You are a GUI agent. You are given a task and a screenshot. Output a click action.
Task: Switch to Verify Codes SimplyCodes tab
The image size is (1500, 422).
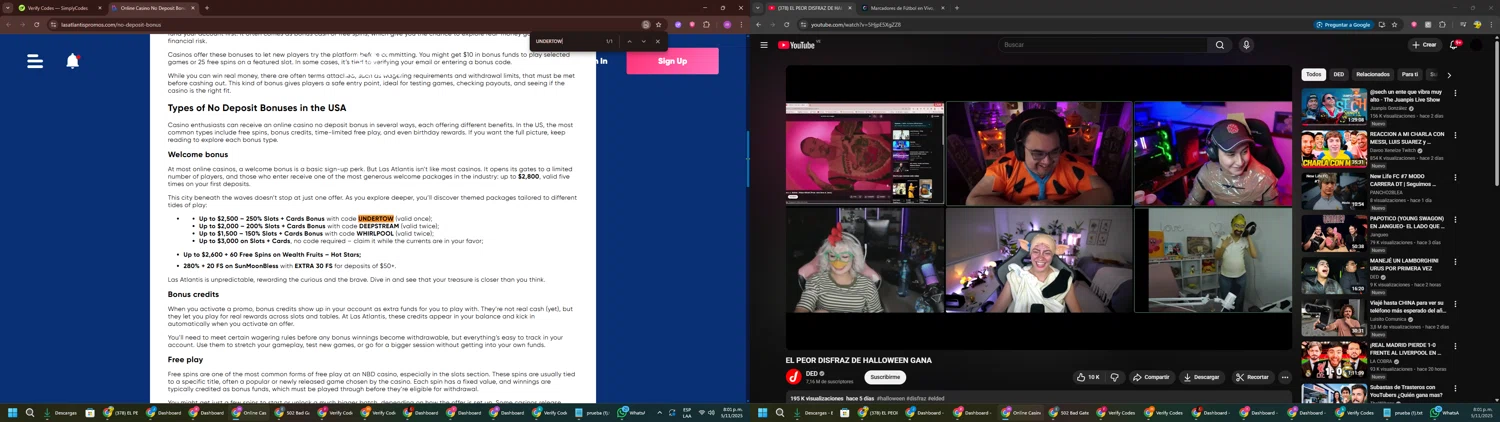click(60, 8)
